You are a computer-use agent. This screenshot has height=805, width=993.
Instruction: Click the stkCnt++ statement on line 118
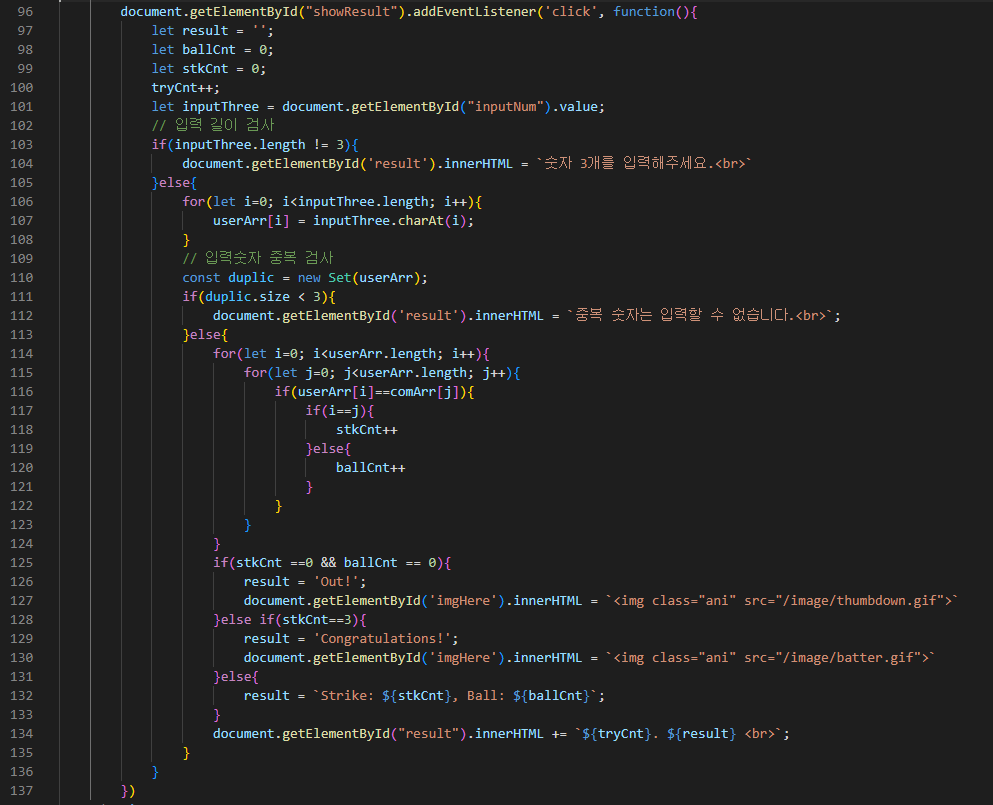367,429
